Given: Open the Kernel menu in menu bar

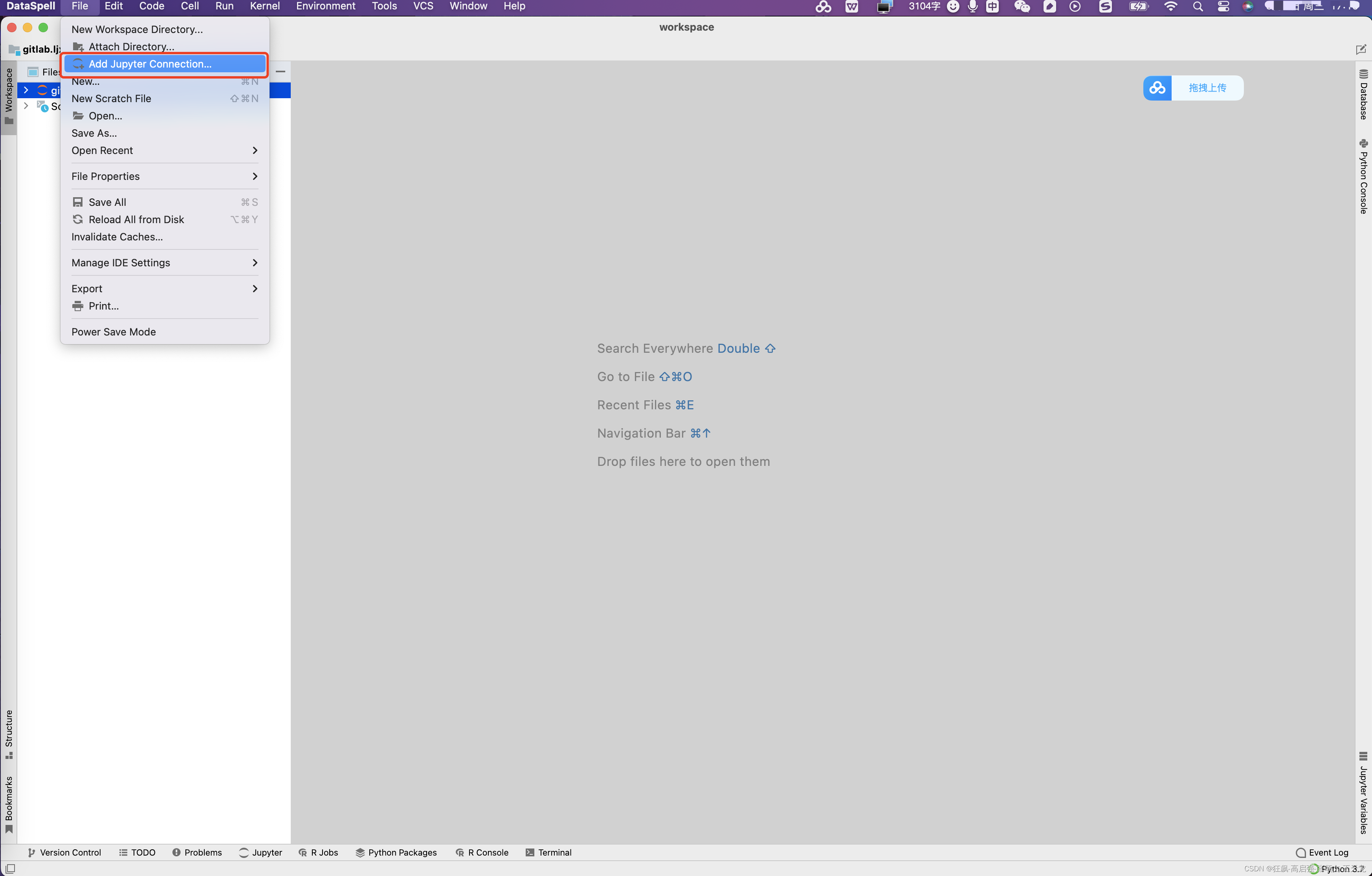Looking at the screenshot, I should (x=264, y=6).
